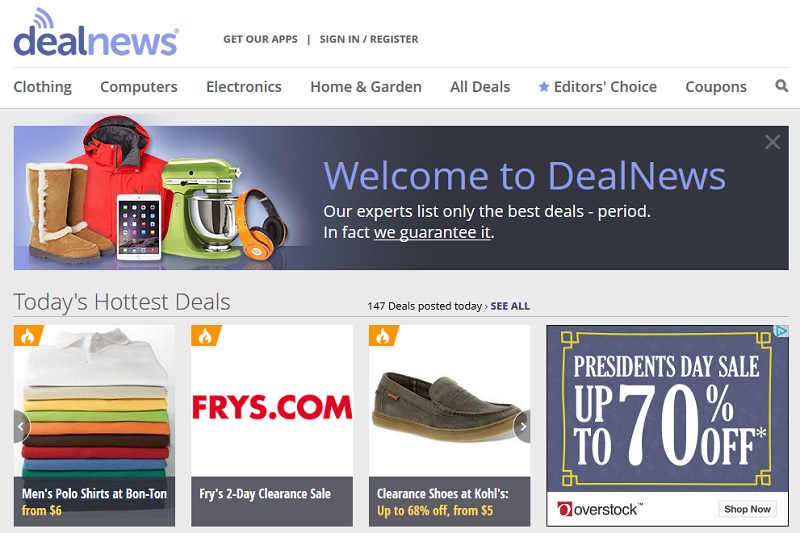Select Home & Garden menu item
The image size is (800, 533).
pyautogui.click(x=366, y=87)
